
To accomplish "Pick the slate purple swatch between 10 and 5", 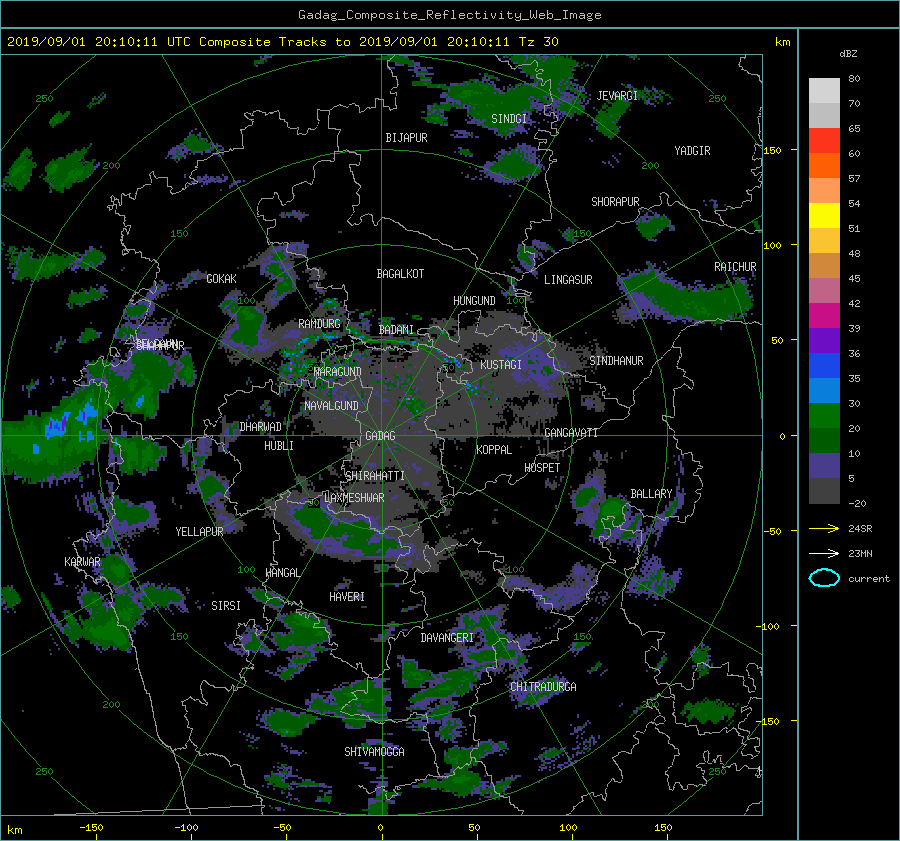I will coord(824,466).
